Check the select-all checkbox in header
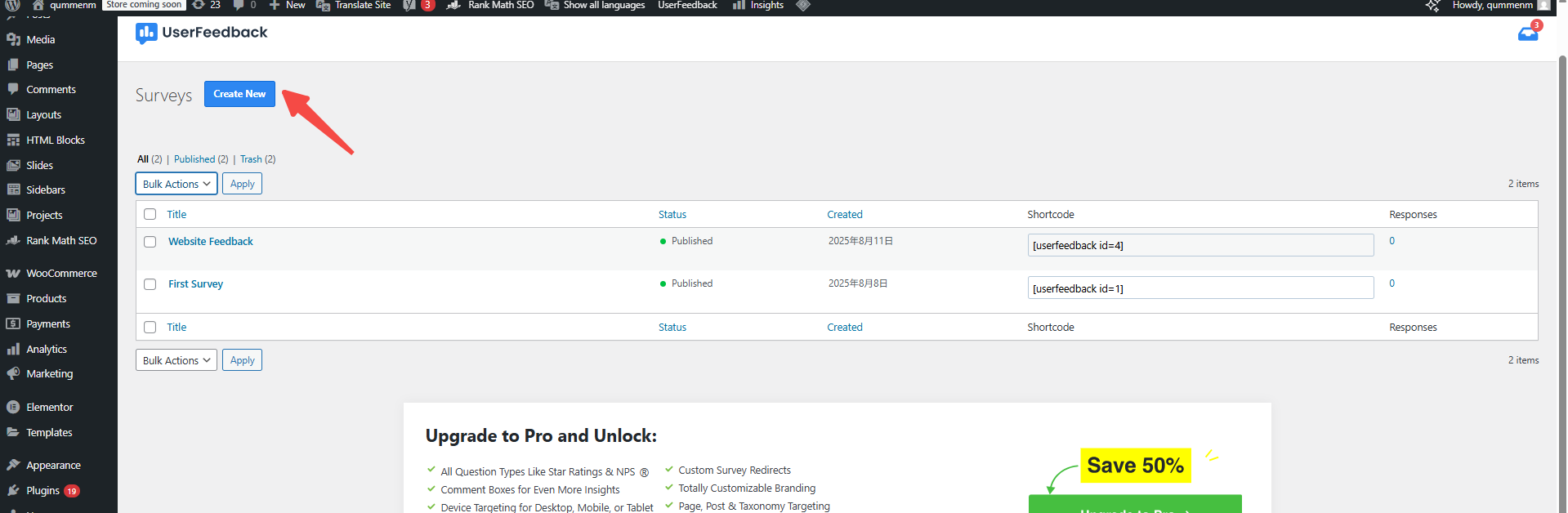Screen dimensions: 1568x513 [x=150, y=214]
